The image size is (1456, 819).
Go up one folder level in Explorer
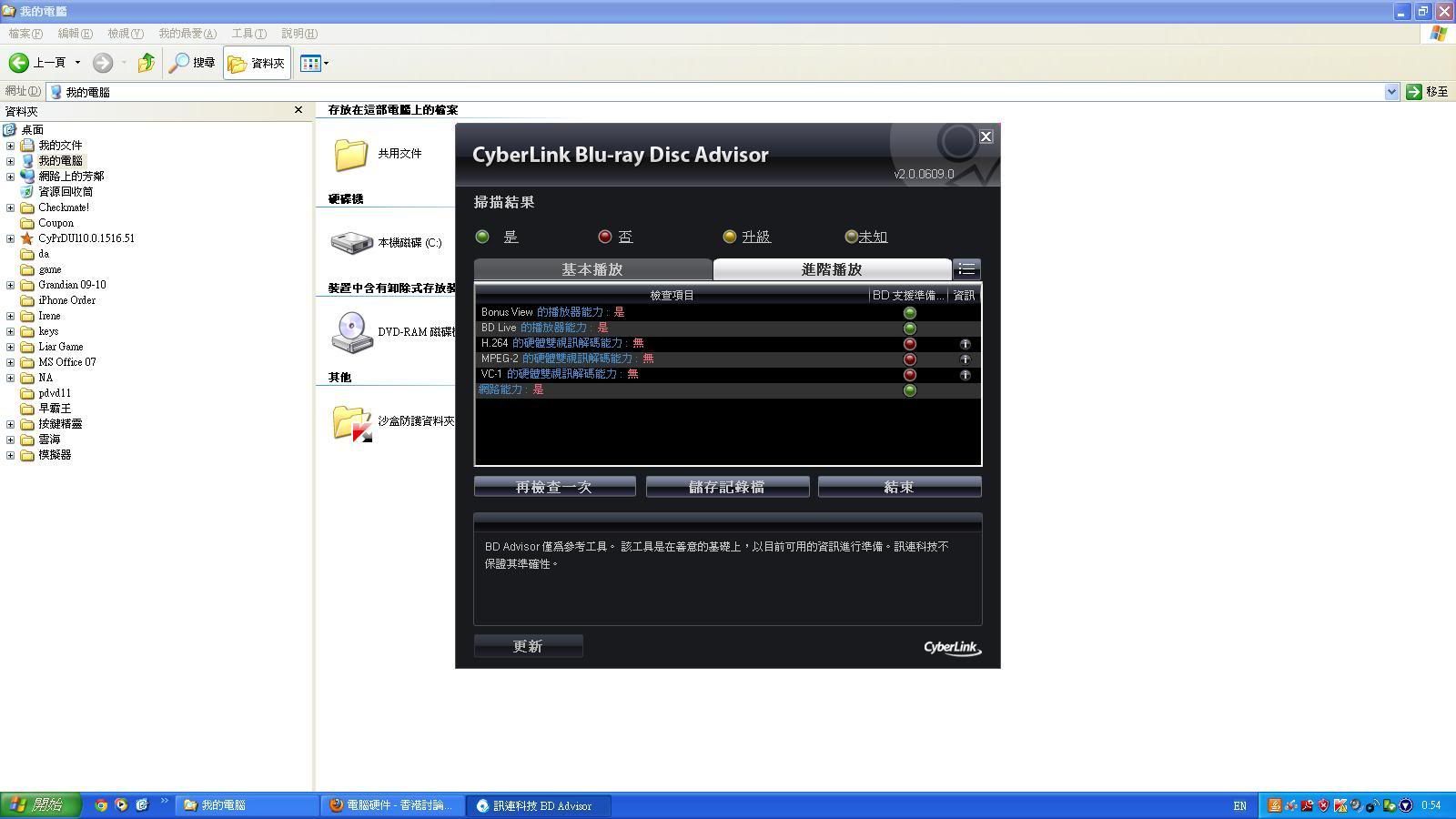146,63
